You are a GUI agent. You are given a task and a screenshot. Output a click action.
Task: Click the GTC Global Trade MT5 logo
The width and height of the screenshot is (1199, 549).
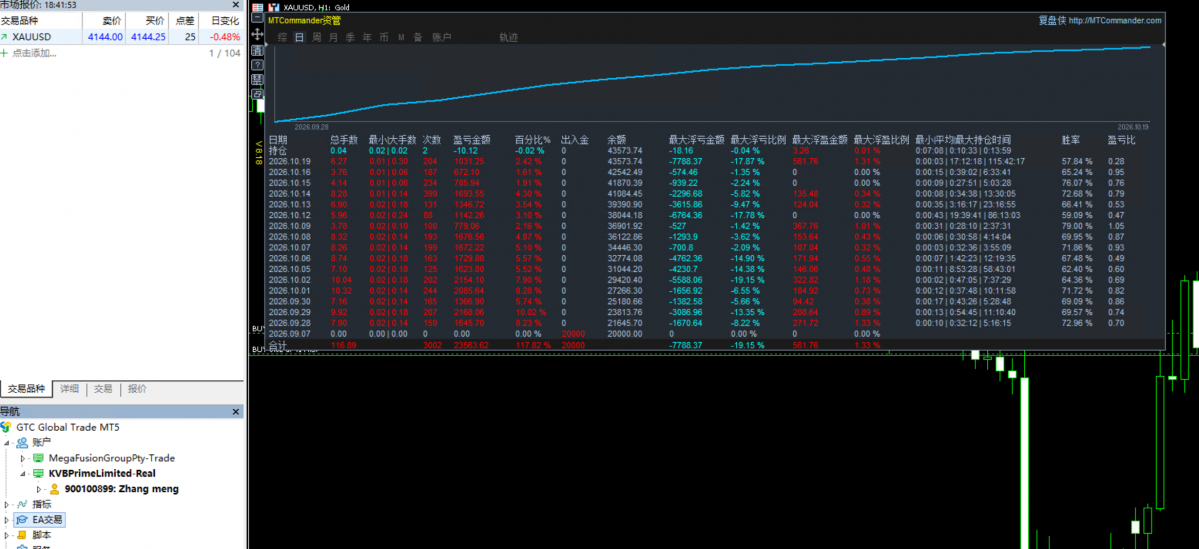tap(6, 427)
